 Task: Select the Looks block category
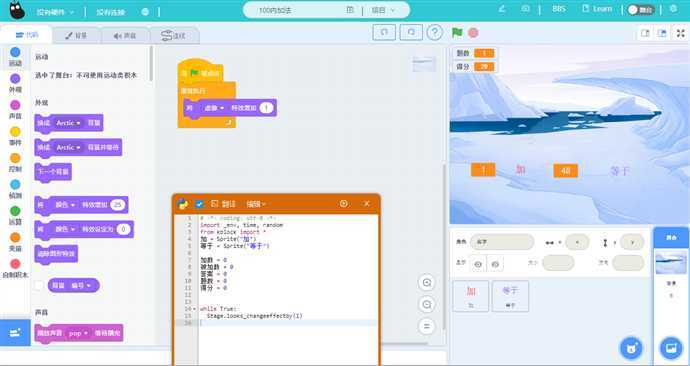(x=15, y=84)
